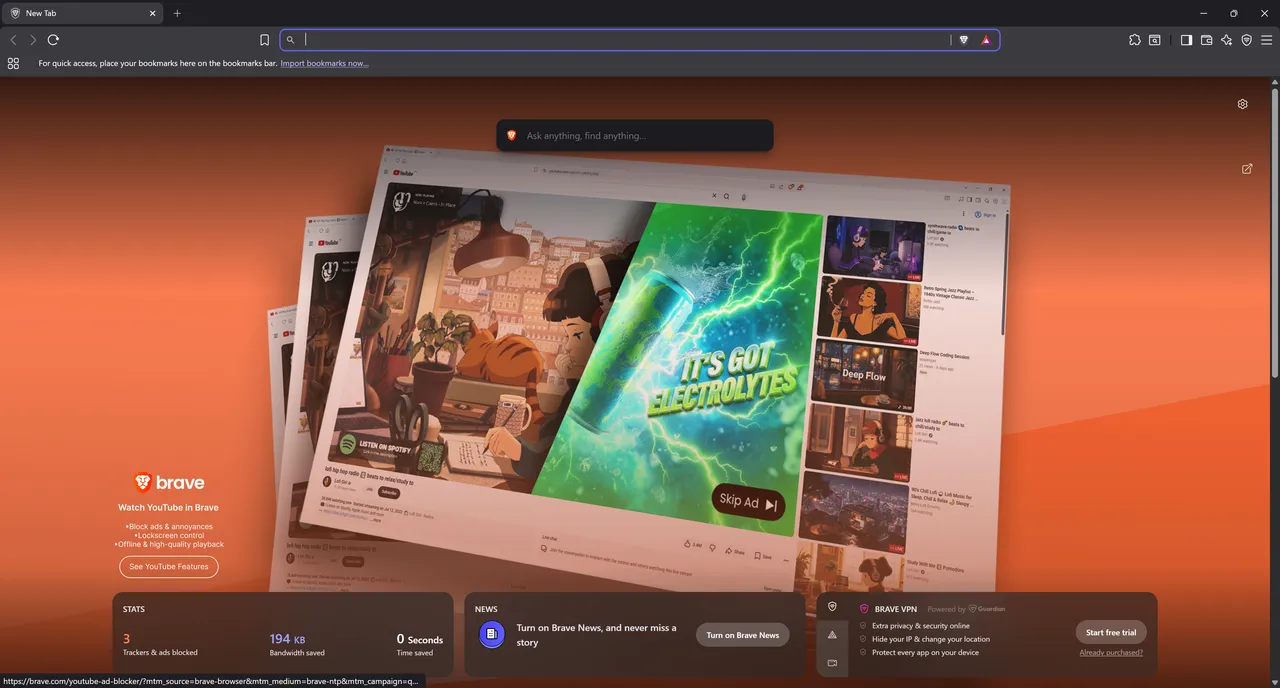Click the Import bookmarks now link
The width and height of the screenshot is (1280, 688).
point(324,63)
